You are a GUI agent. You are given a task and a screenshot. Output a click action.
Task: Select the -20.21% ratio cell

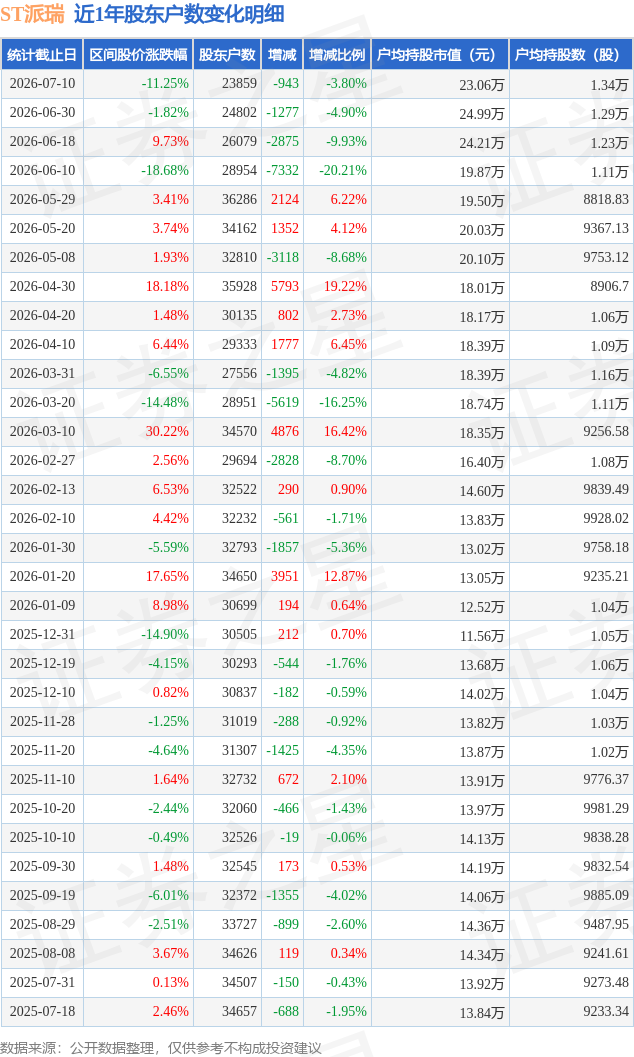click(343, 171)
